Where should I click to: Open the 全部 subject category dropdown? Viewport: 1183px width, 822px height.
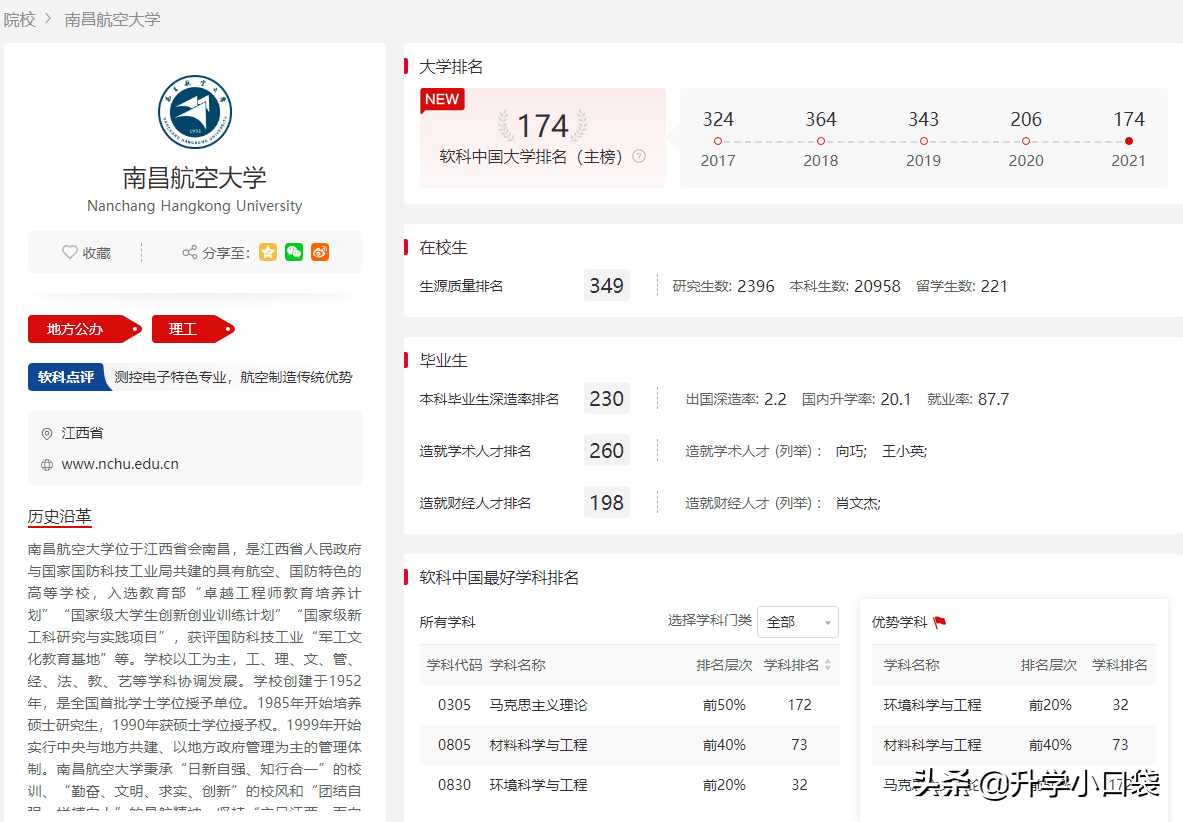[797, 621]
